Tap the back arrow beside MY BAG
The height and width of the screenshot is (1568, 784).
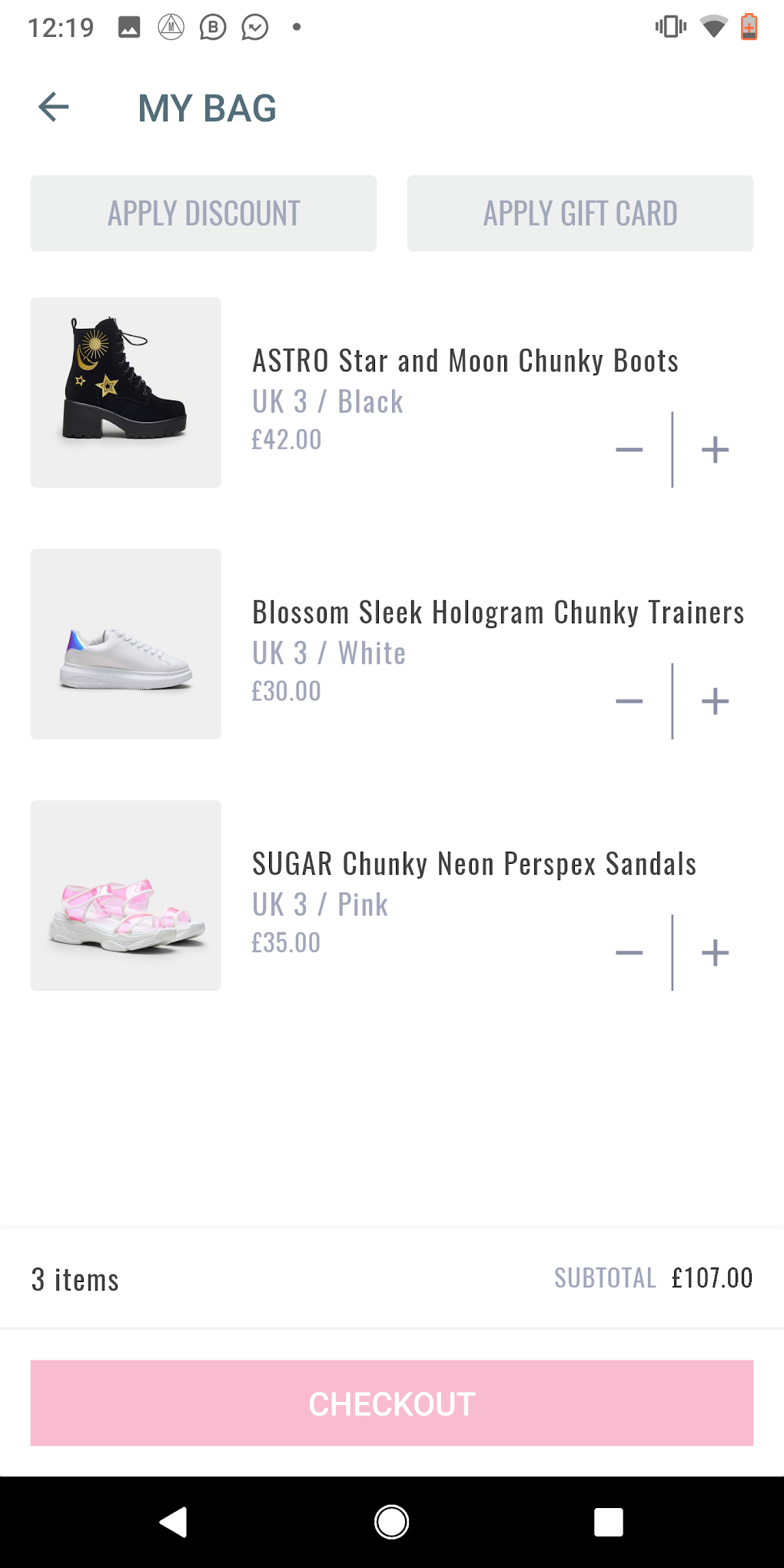coord(54,107)
